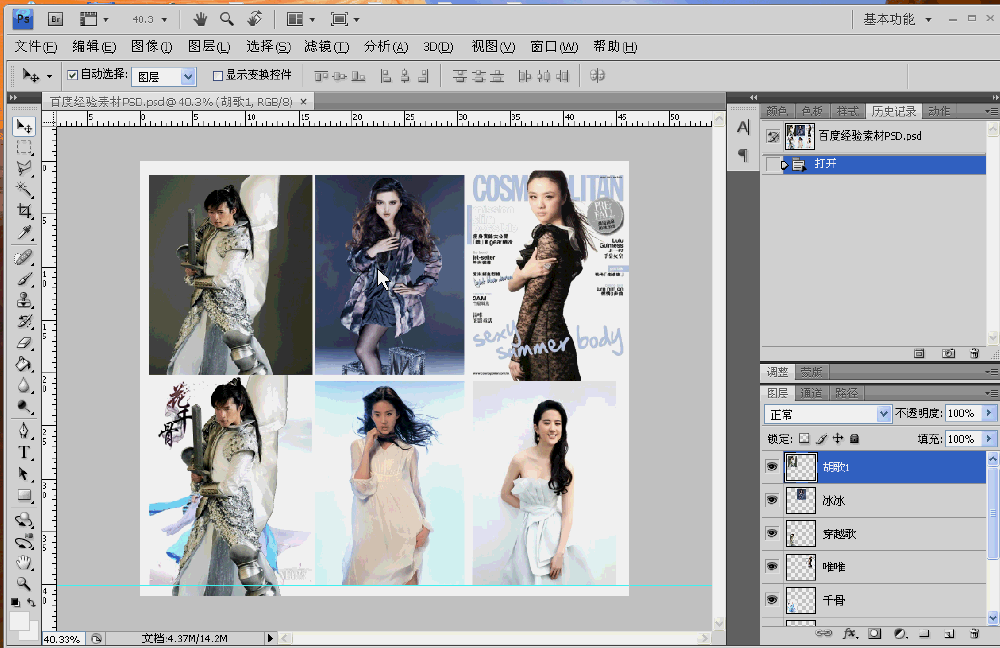
Task: Hide the 穿越歌 layer
Action: point(772,533)
